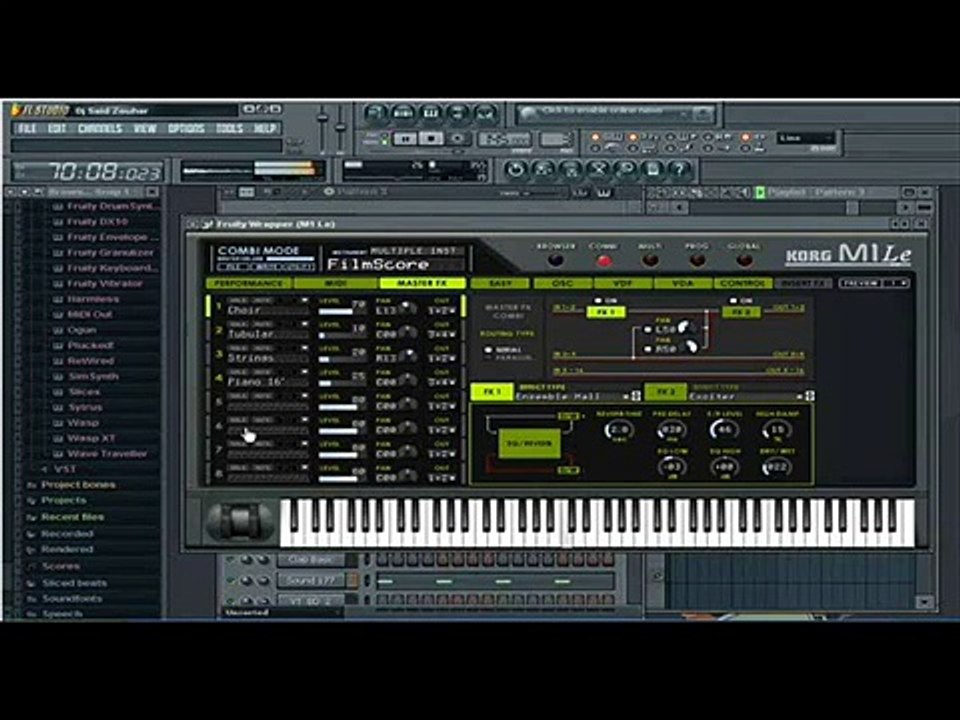960x720 pixels.
Task: Switch to the EASY tab
Action: (501, 283)
